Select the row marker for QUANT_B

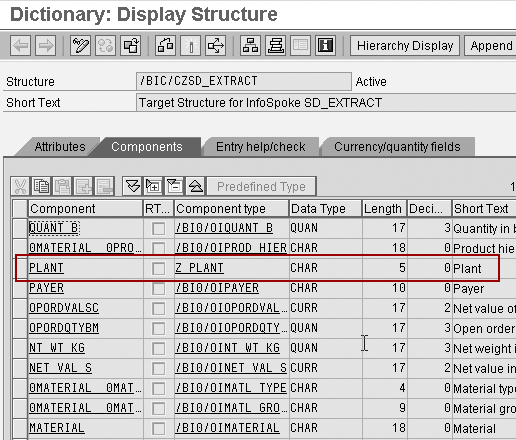point(20,228)
